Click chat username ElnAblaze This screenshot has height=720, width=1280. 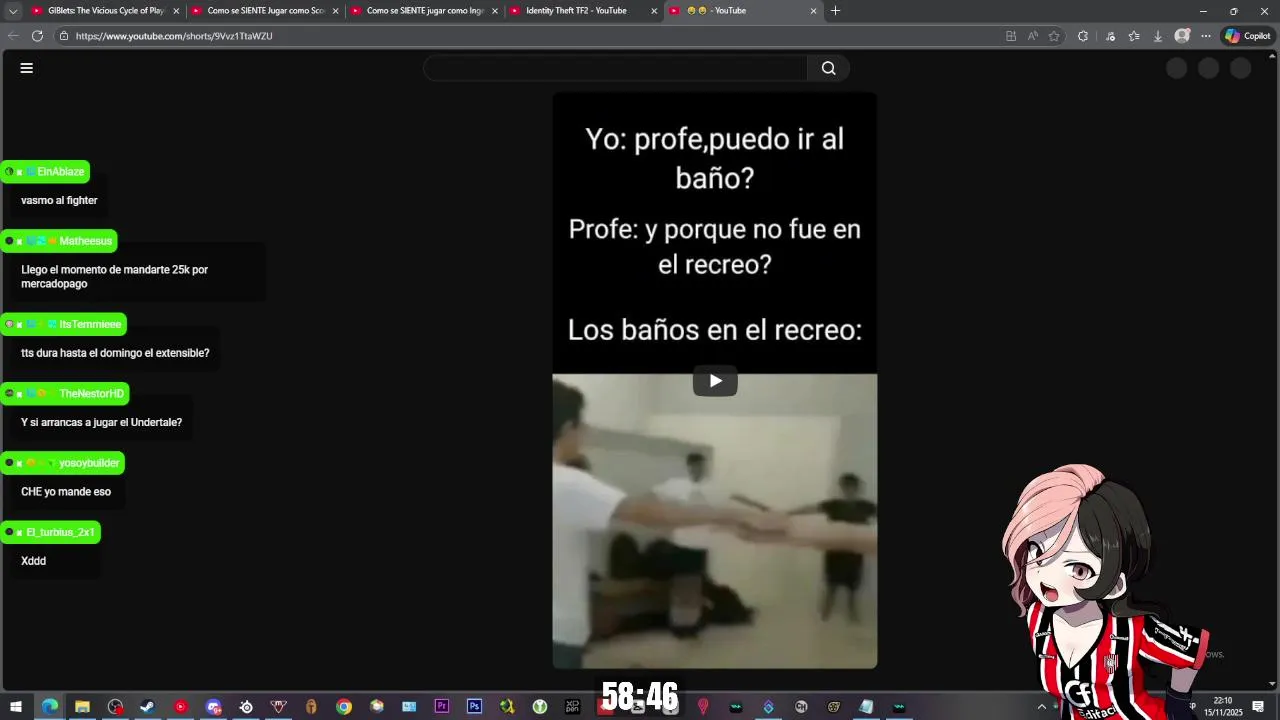tap(61, 172)
